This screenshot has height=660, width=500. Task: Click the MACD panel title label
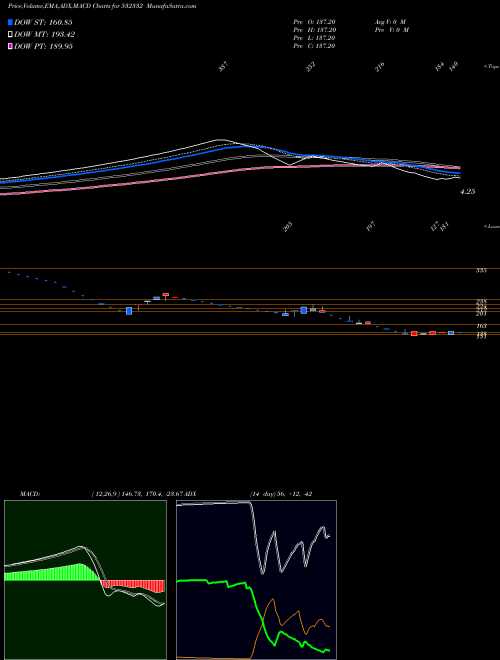pos(29,494)
